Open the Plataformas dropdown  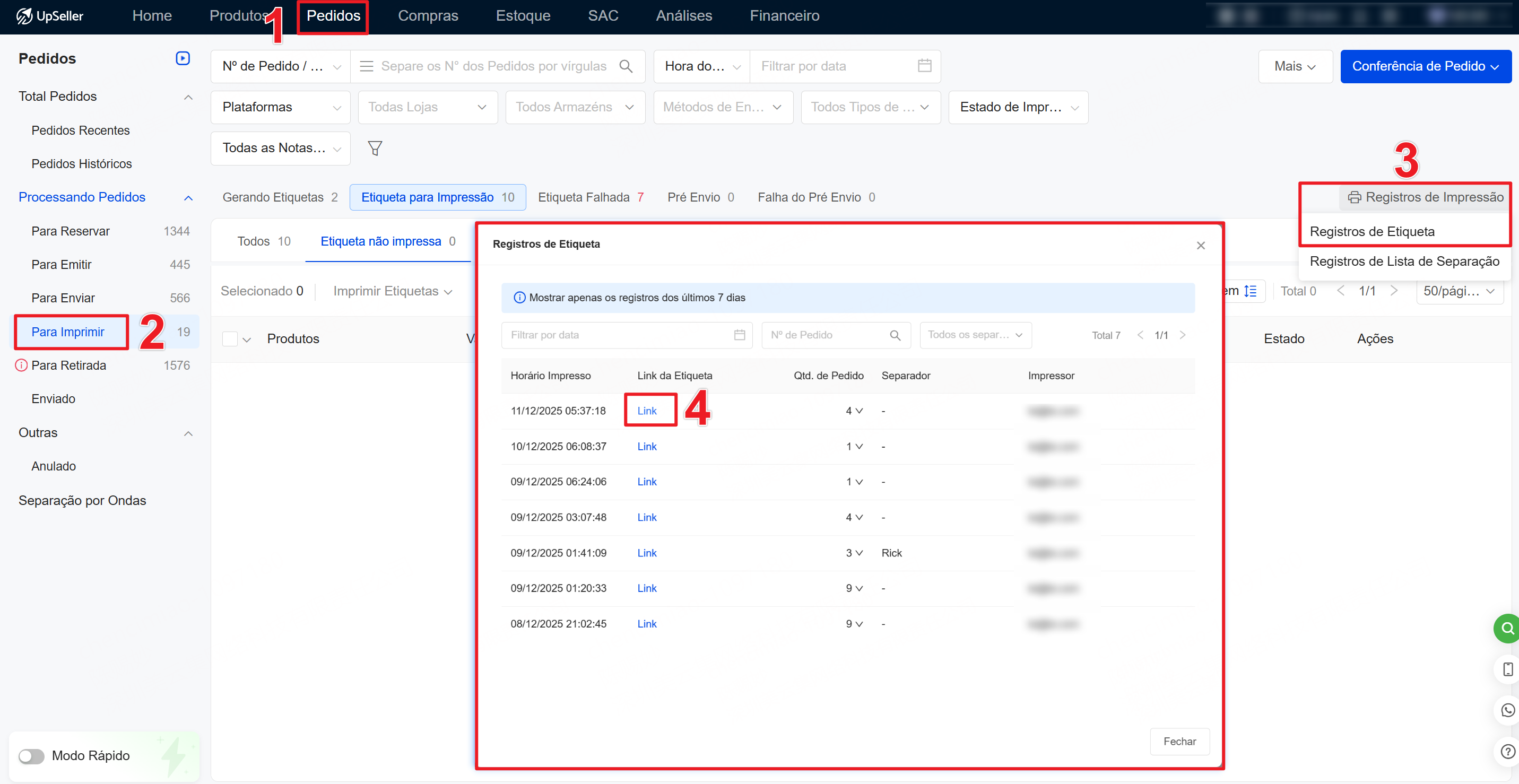coord(281,107)
